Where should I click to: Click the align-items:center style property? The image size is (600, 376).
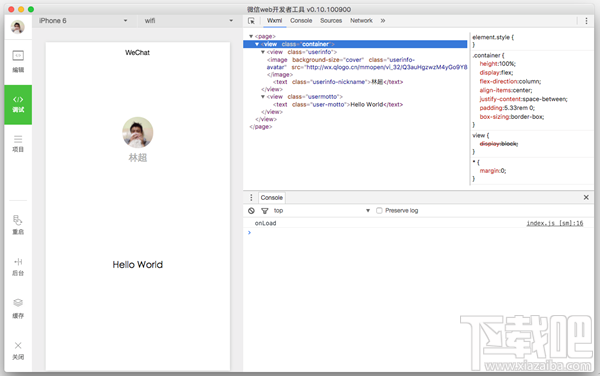click(x=505, y=90)
